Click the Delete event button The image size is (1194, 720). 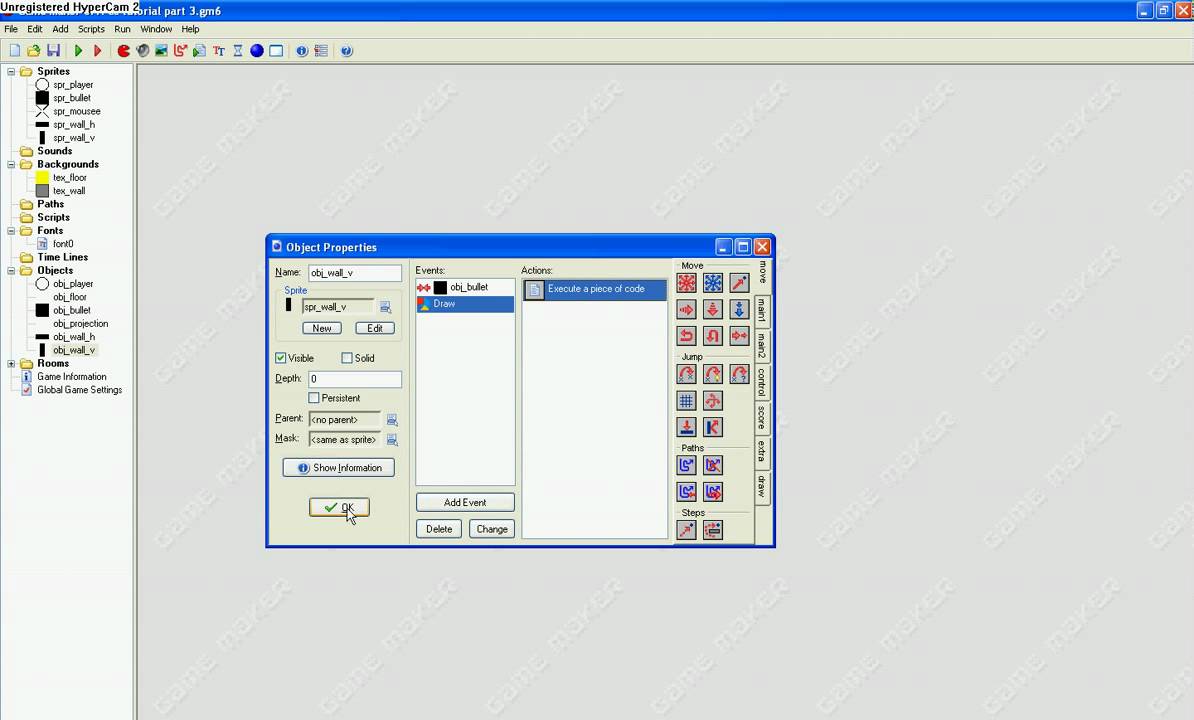[439, 529]
